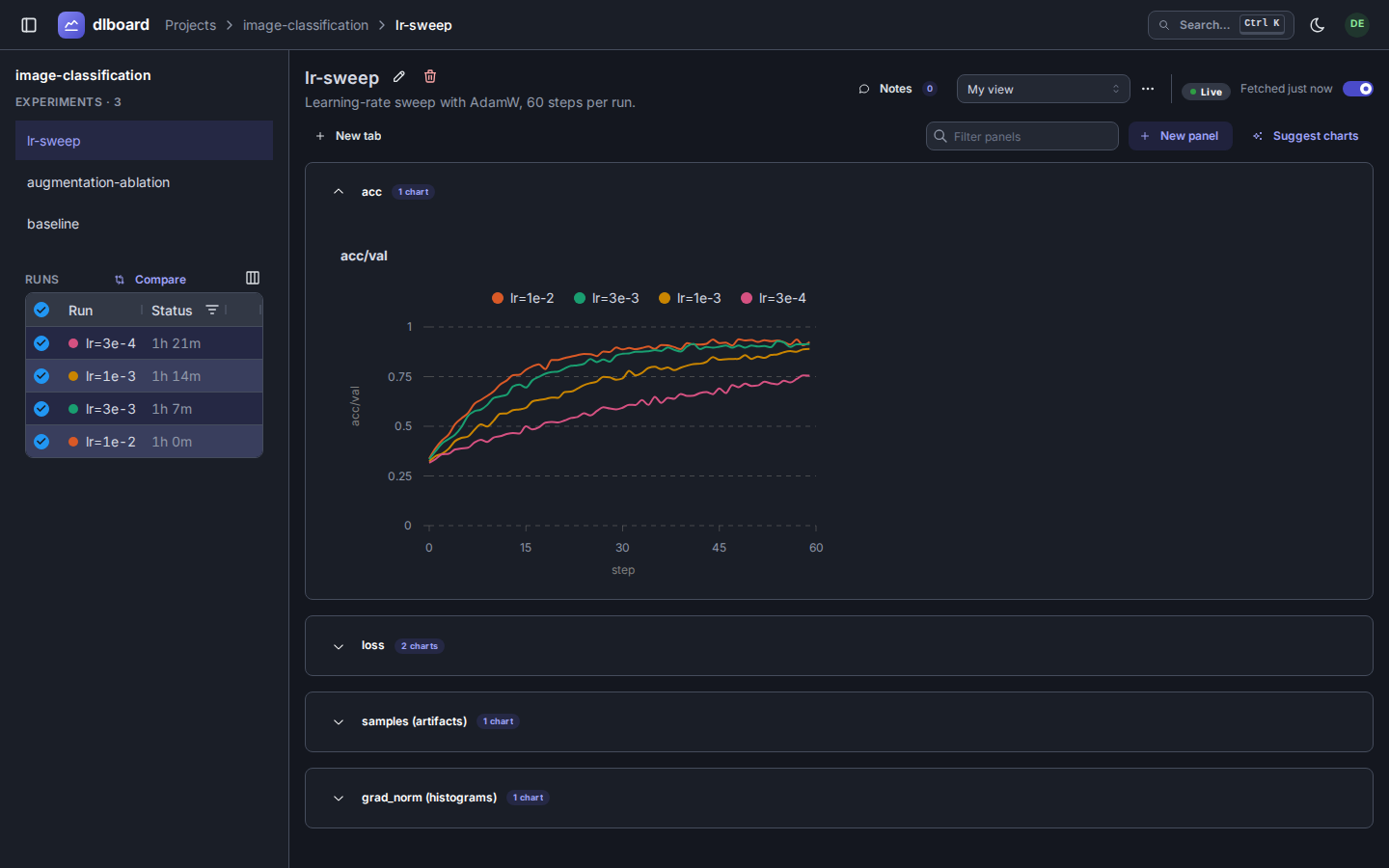
Task: Delete the lr-sweep experiment
Action: [430, 76]
